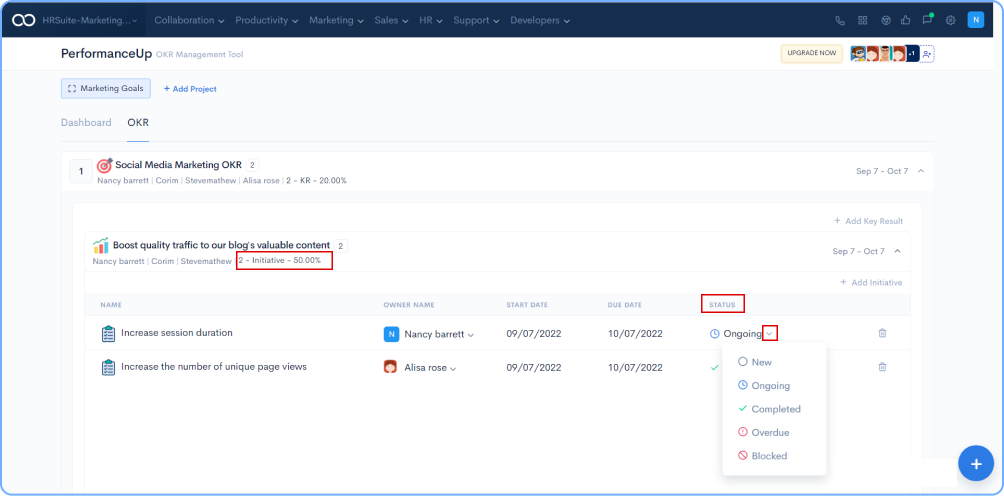Delete the Increase session duration initiative
This screenshot has height=496, width=1004.
point(882,333)
